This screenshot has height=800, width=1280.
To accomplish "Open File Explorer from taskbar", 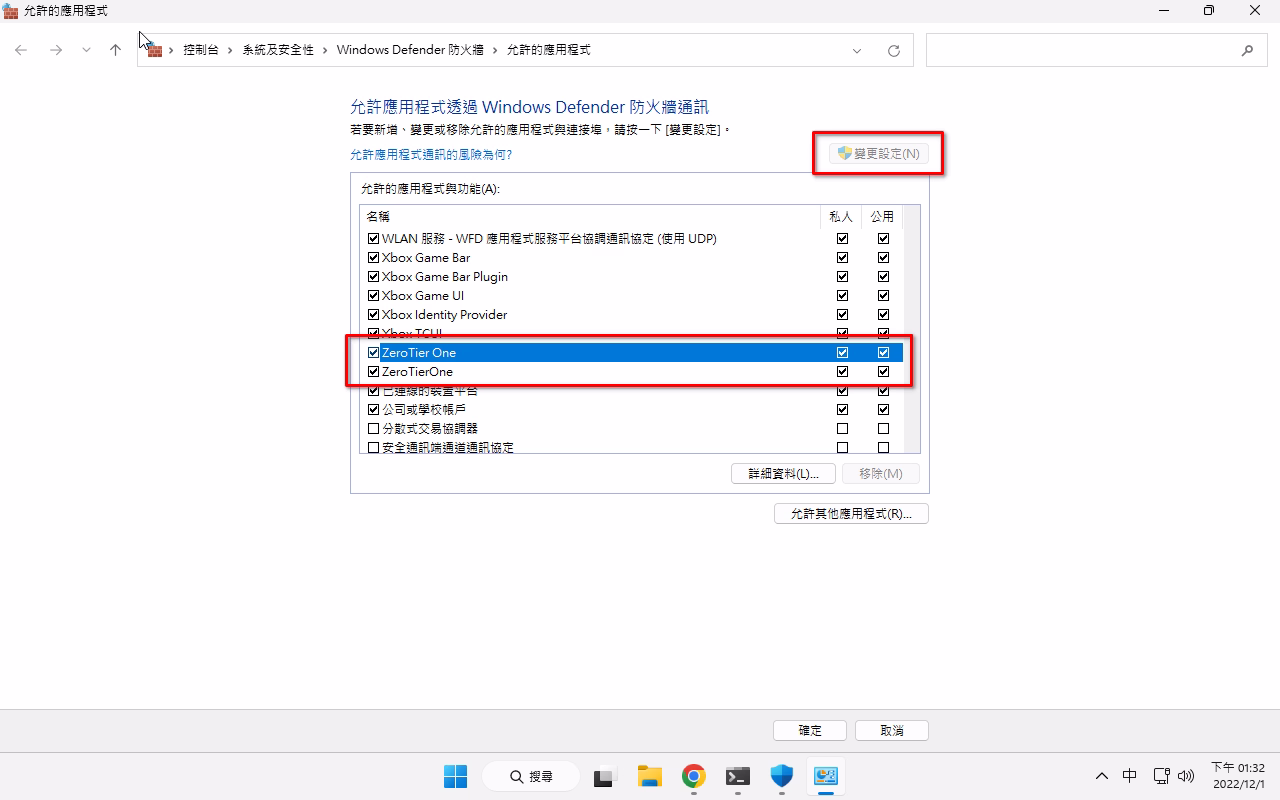I will coord(649,776).
